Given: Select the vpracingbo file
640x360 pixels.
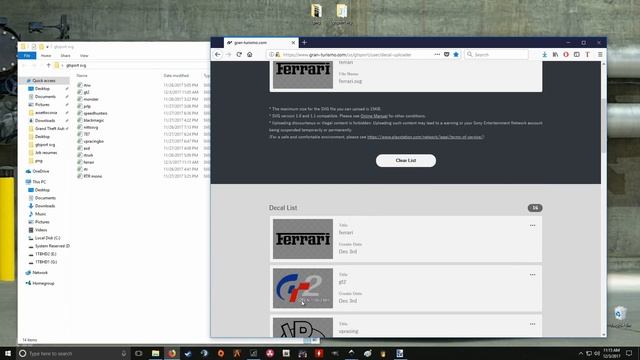Looking at the screenshot, I should coord(93,141).
